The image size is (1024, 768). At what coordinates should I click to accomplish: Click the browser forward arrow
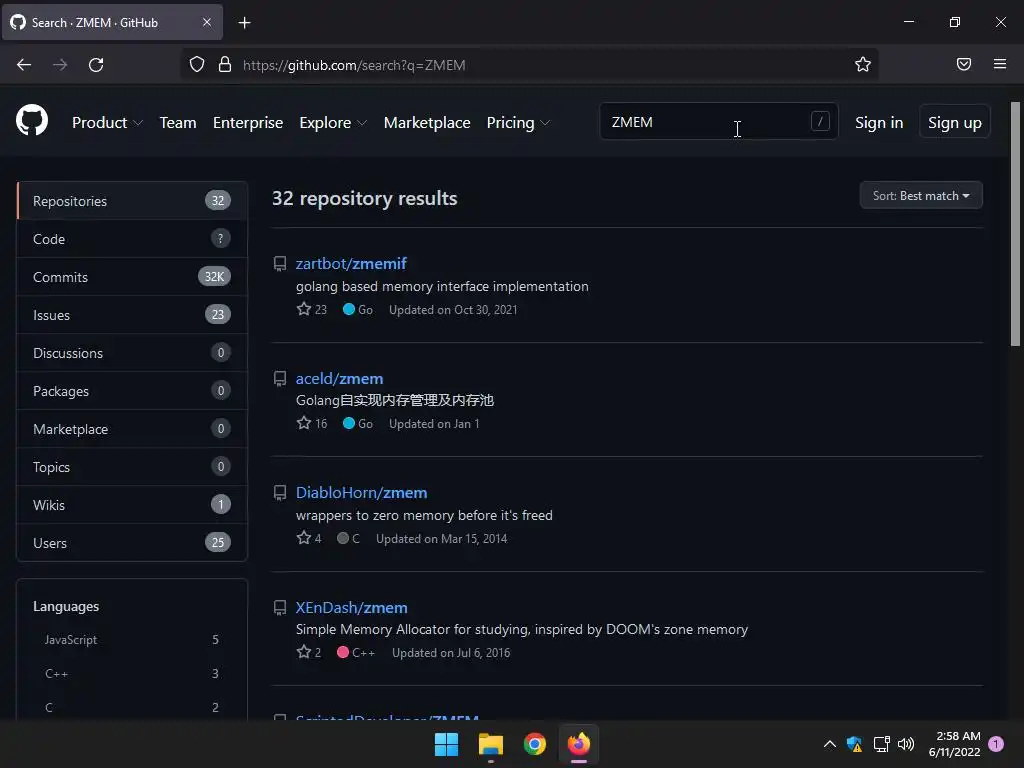60,65
